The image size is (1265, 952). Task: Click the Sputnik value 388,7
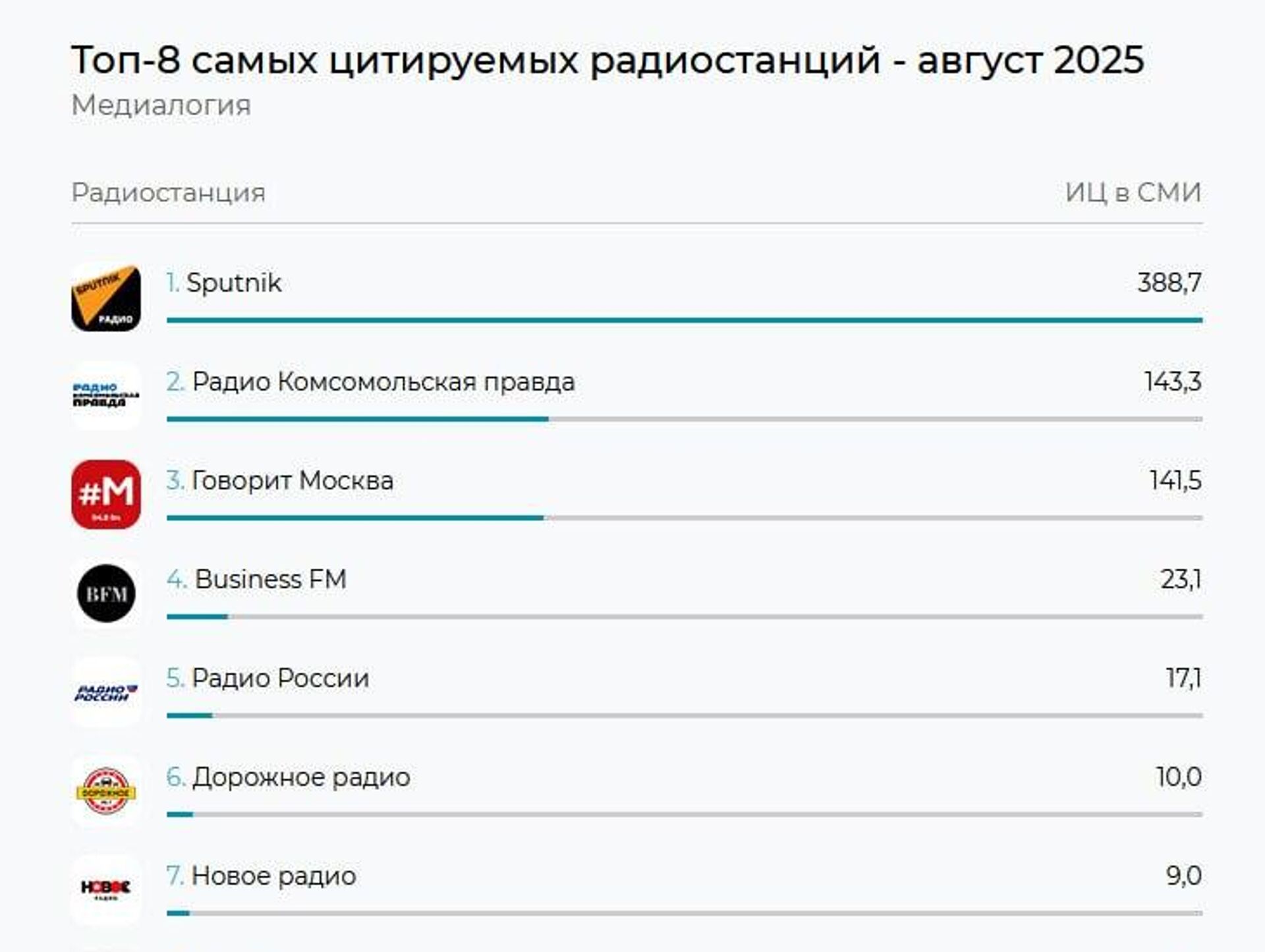[1169, 283]
